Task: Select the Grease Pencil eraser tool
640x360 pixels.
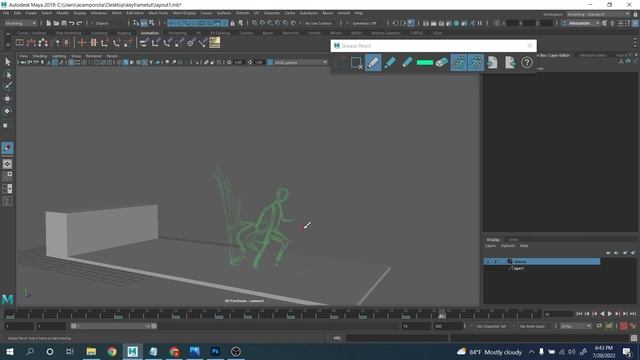Action: (442, 62)
